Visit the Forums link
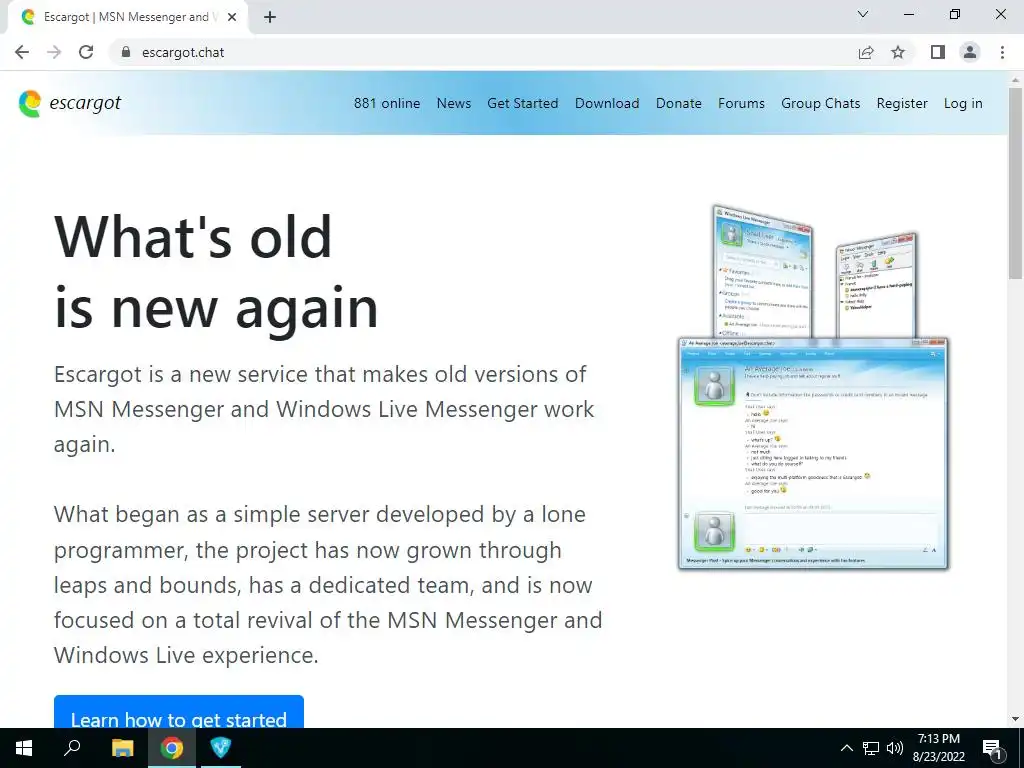 point(741,103)
